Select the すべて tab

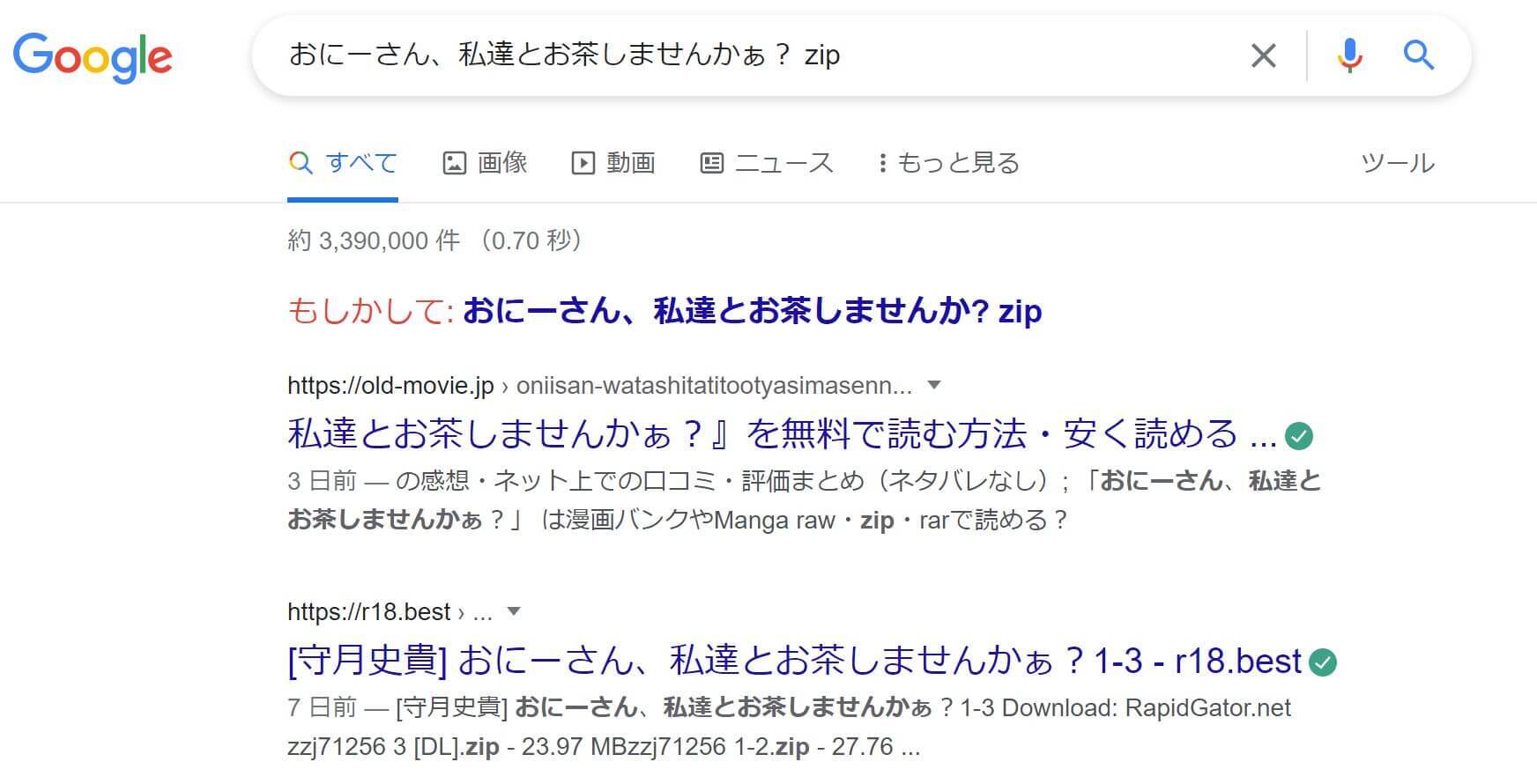343,163
